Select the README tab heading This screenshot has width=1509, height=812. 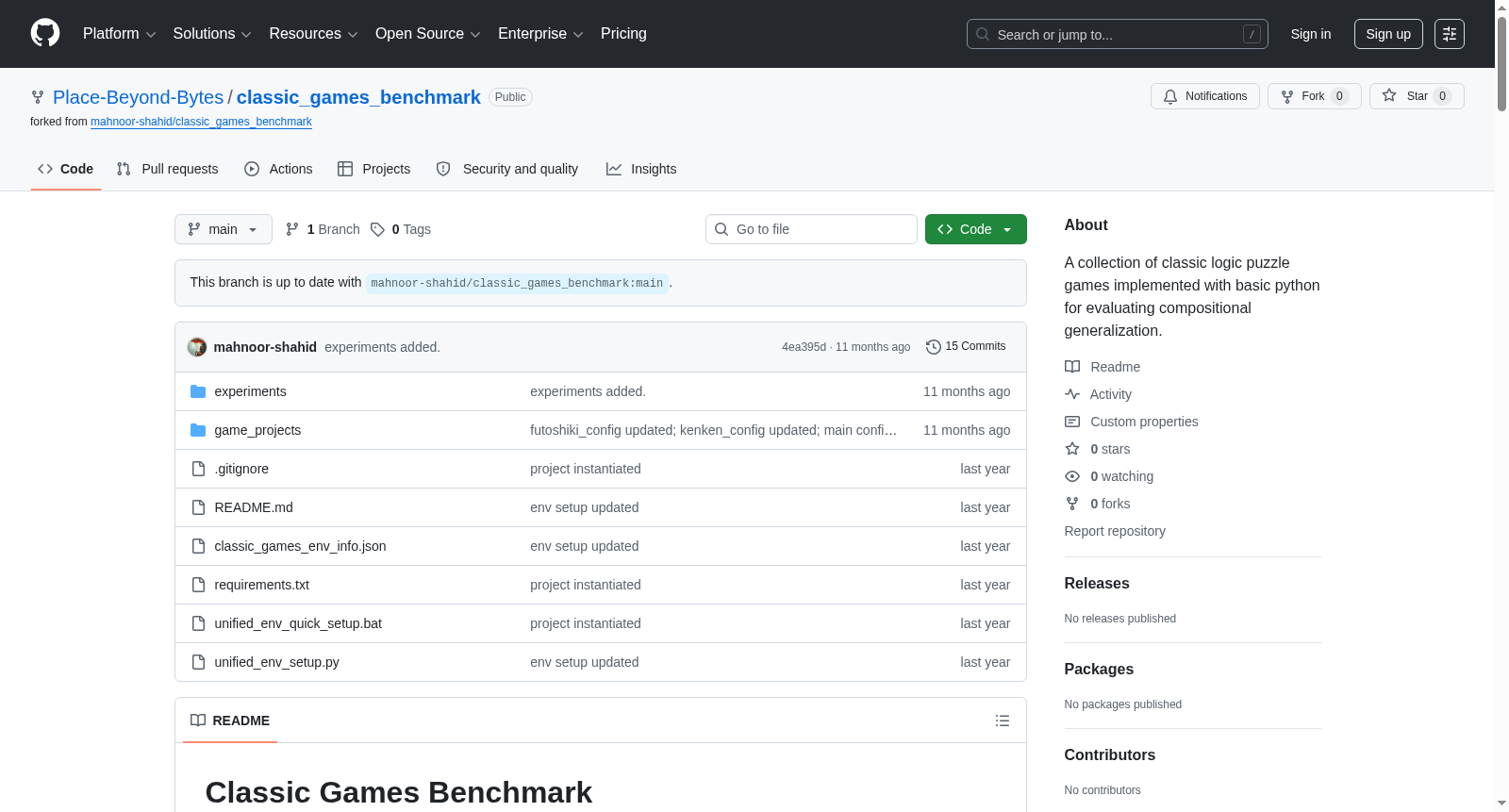(x=230, y=721)
